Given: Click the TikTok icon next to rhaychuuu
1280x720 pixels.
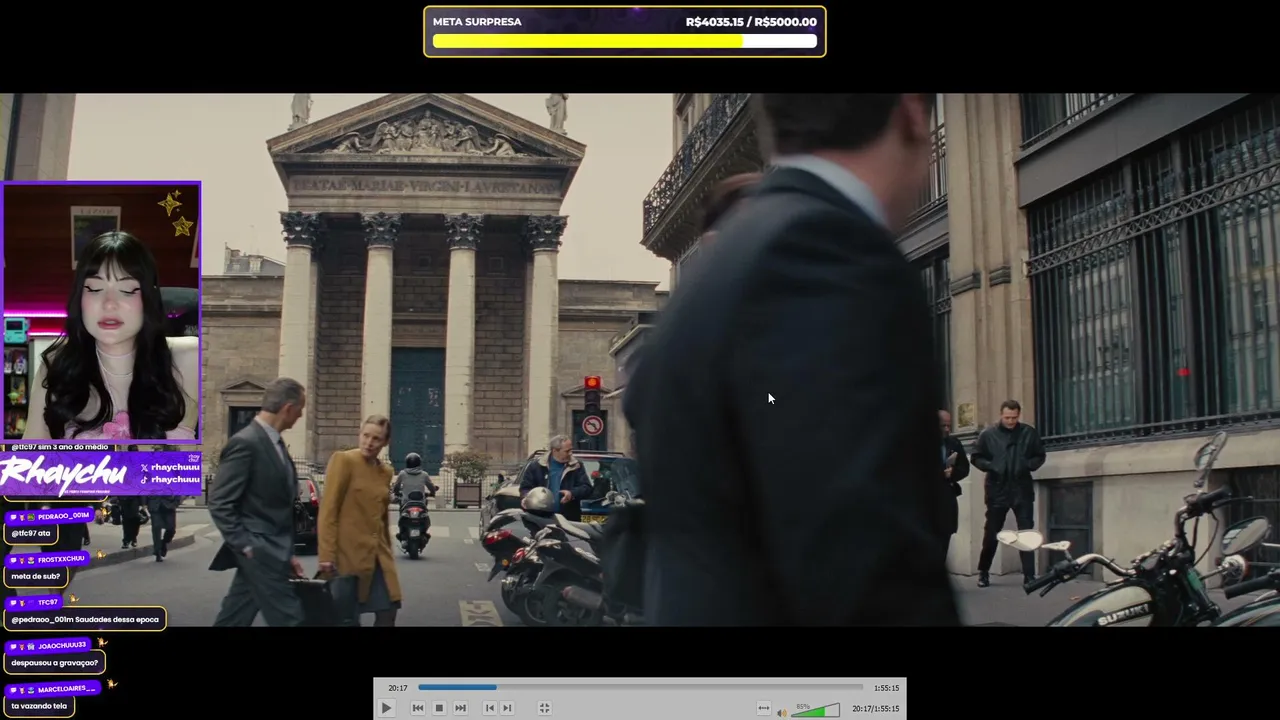Looking at the screenshot, I should click(x=144, y=479).
